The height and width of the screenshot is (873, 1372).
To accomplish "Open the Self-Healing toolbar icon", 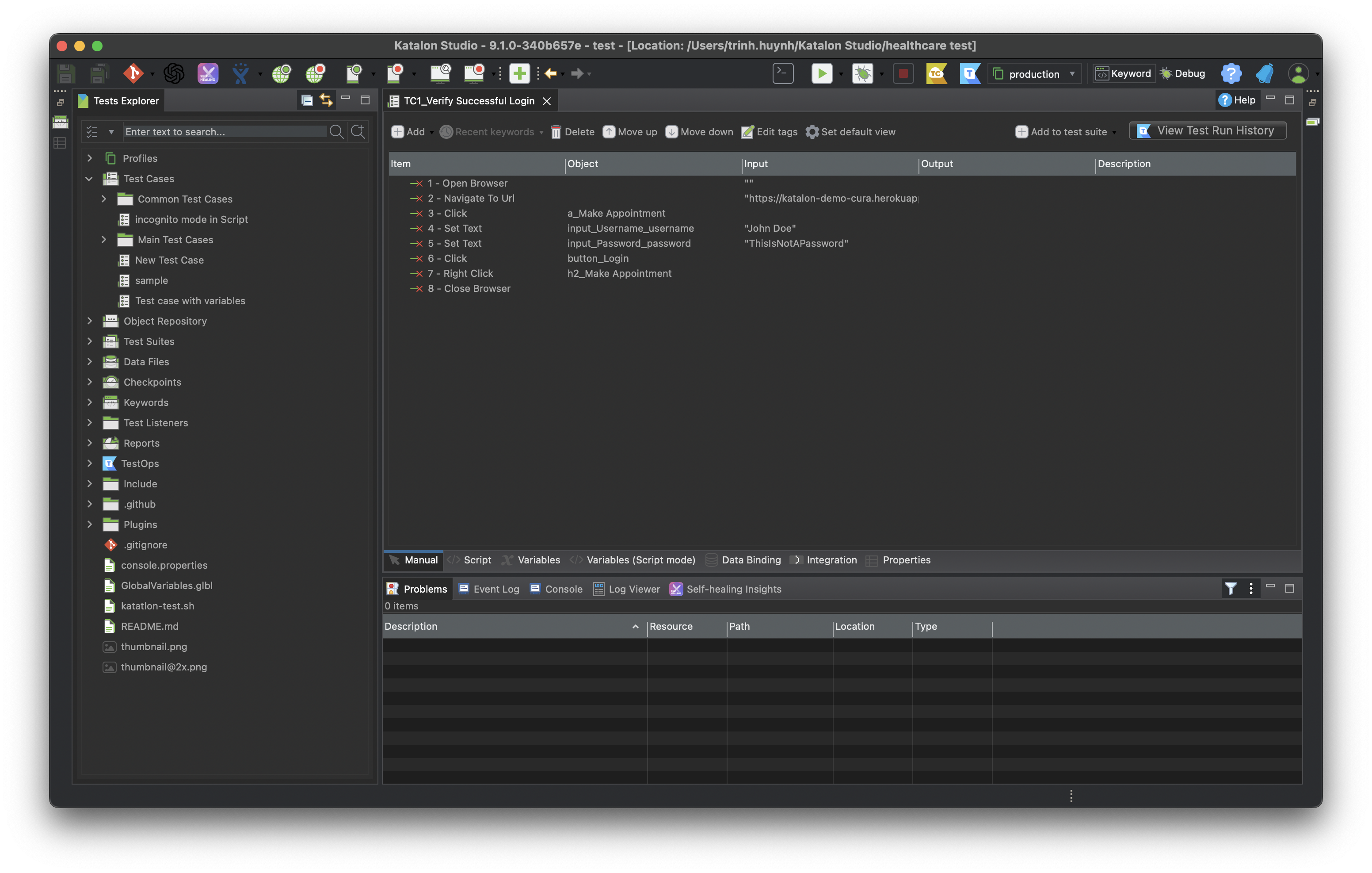I will point(207,73).
